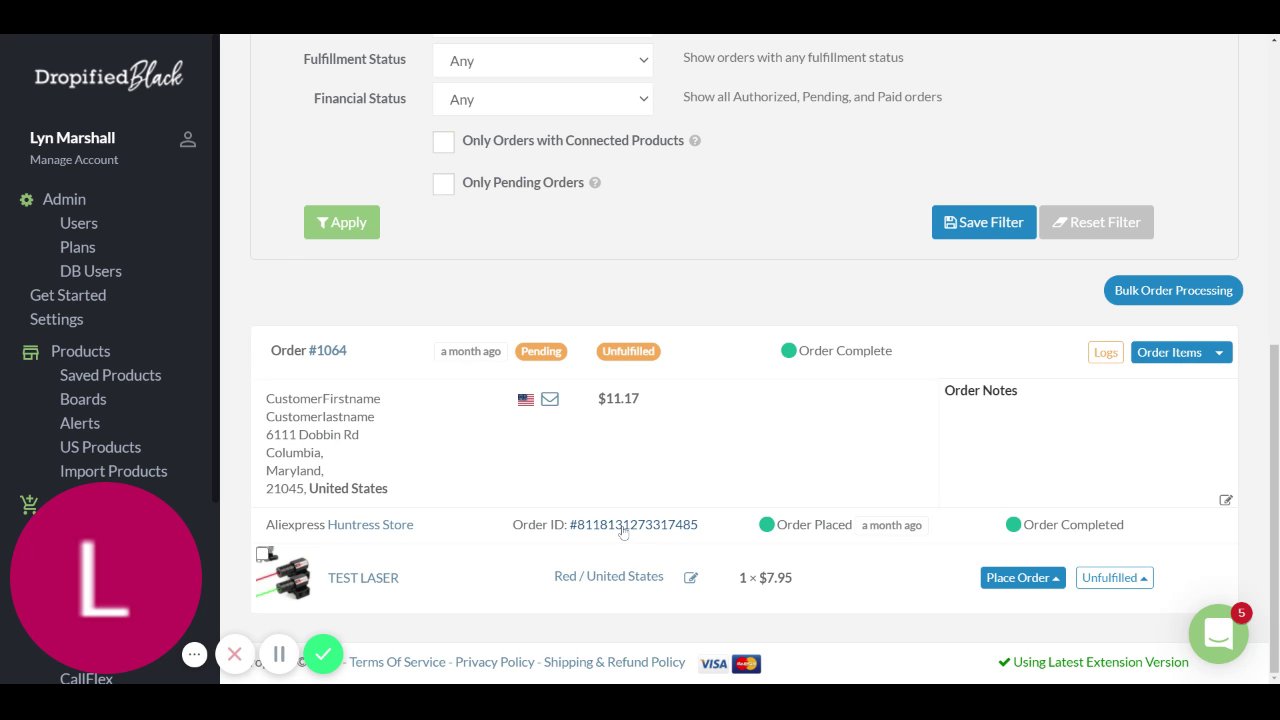Click the Using Latest Extension Version status

1094,662
